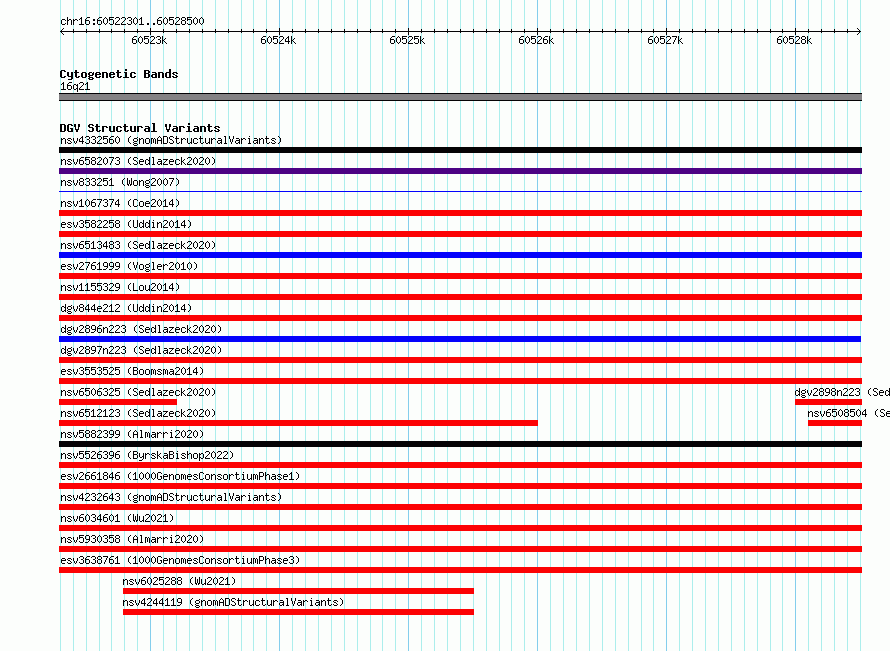Open variant label nsv6034601 (Wu2021)
The height and width of the screenshot is (651, 890).
tap(117, 518)
